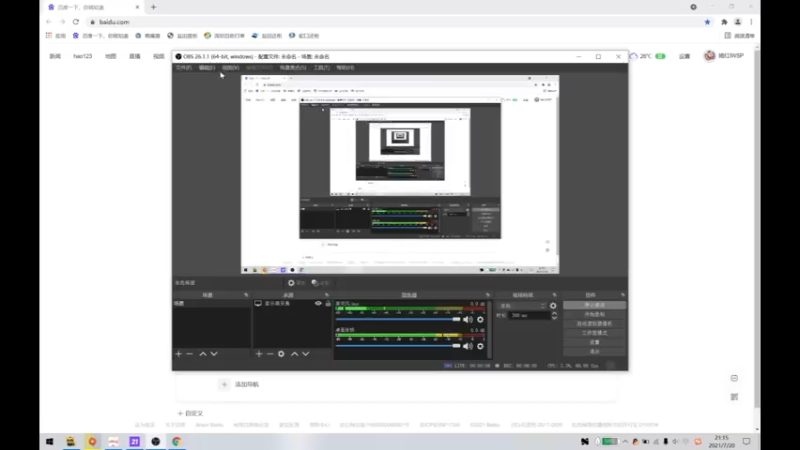This screenshot has width=800, height=450.
Task: Open the Windows Start menu
Action: 49,442
